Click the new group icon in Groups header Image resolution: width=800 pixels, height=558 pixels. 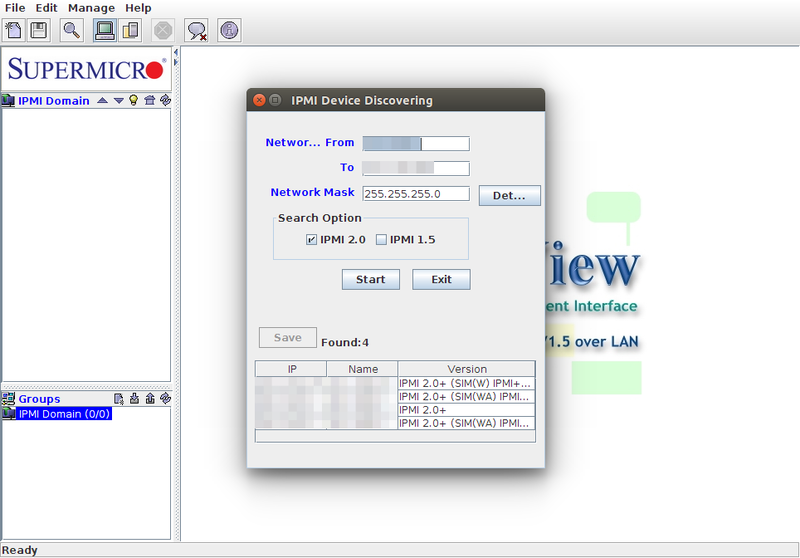click(118, 399)
